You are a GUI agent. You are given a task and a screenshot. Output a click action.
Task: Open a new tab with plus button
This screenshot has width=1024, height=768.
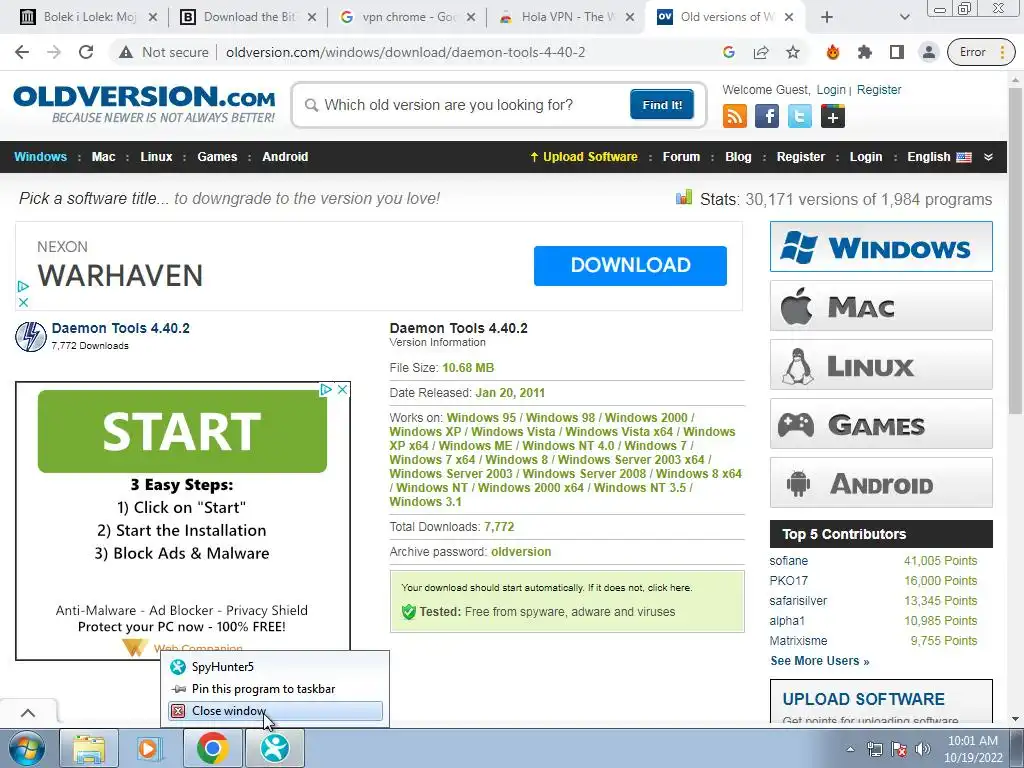(827, 17)
